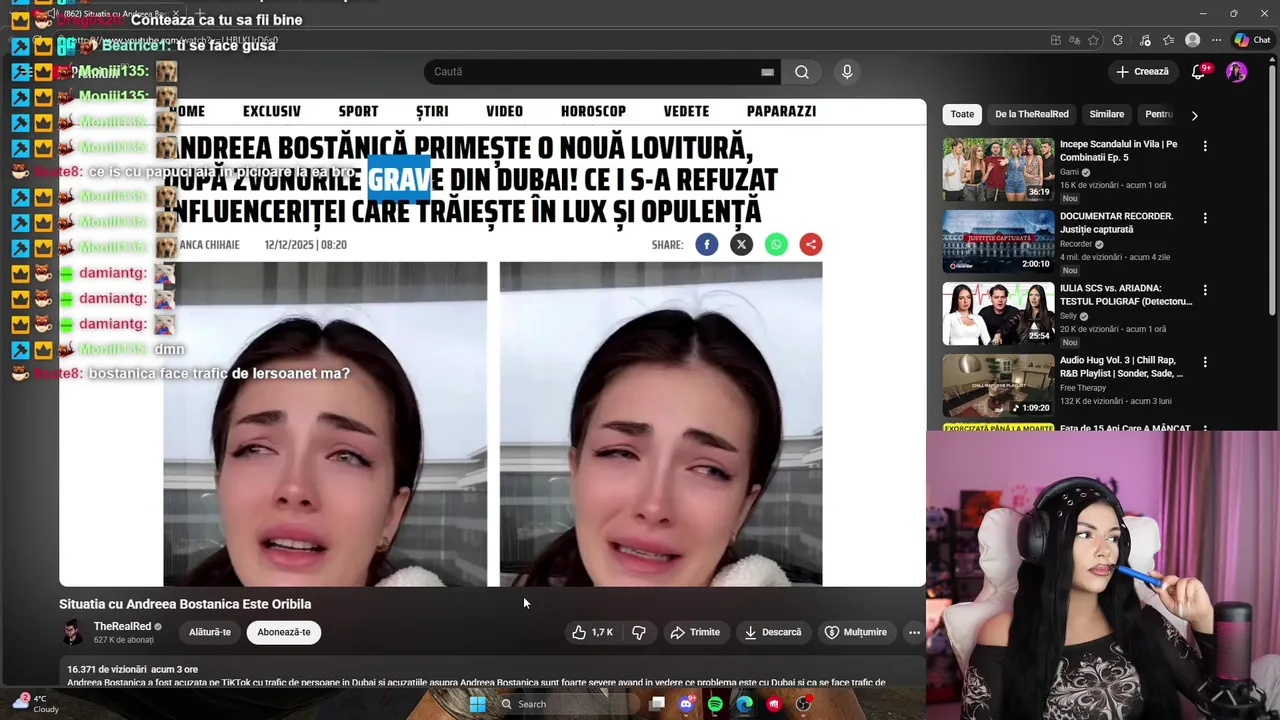Open IULIA SCS vs. ARIADNA thumbnail
The height and width of the screenshot is (720, 1280).
pos(998,313)
